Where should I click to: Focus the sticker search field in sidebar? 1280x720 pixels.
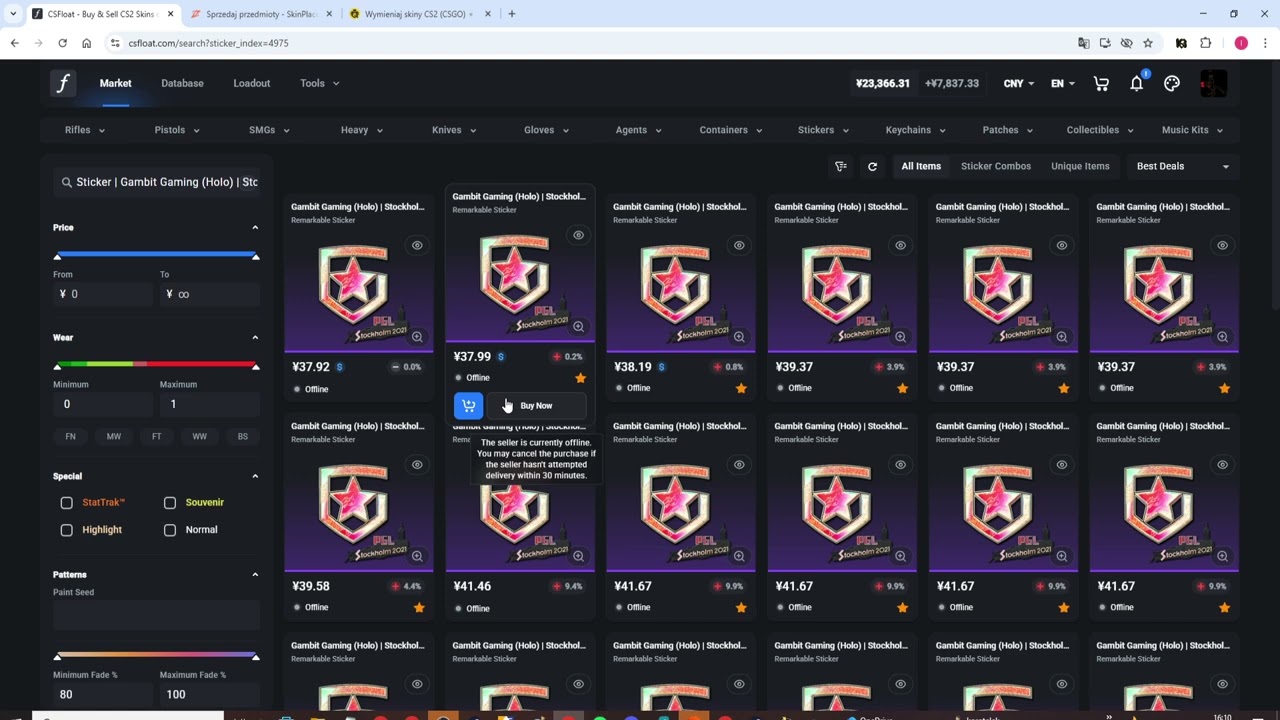(x=156, y=182)
